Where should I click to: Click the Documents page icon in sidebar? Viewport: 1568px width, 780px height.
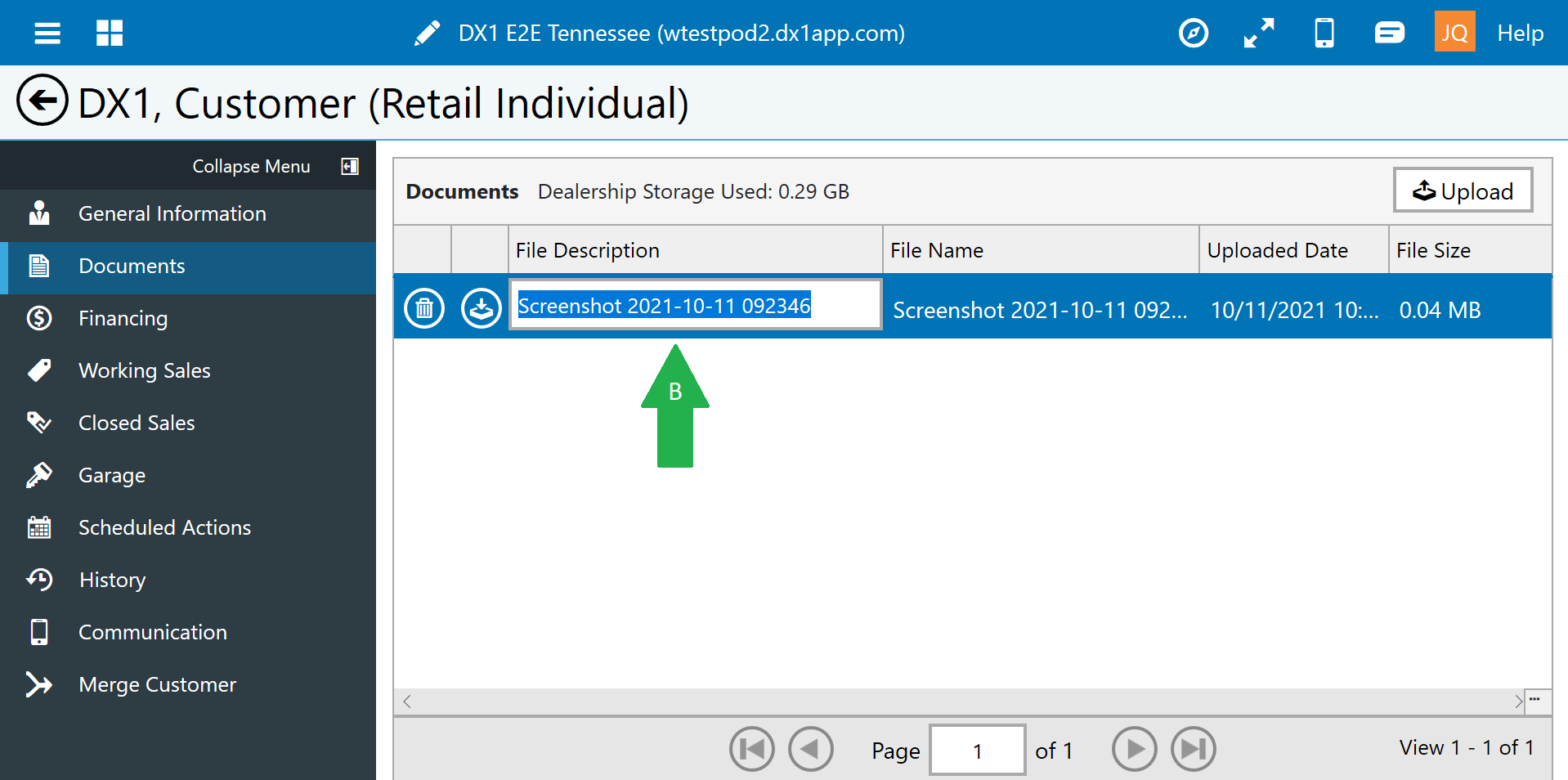click(x=39, y=266)
